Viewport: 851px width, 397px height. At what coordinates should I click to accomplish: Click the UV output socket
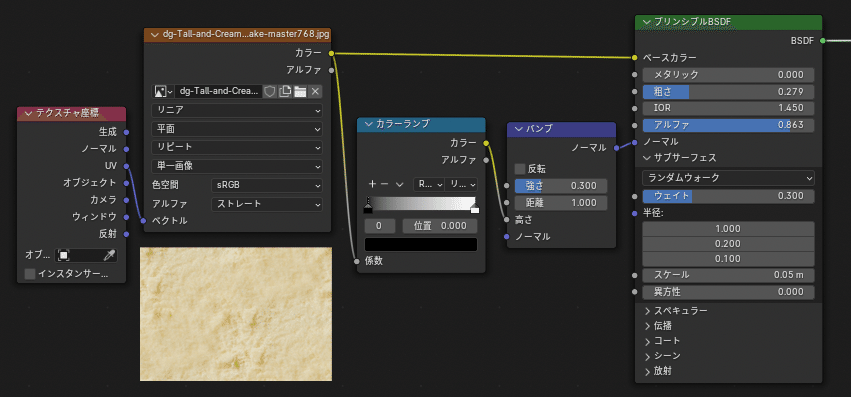pyautogui.click(x=126, y=166)
